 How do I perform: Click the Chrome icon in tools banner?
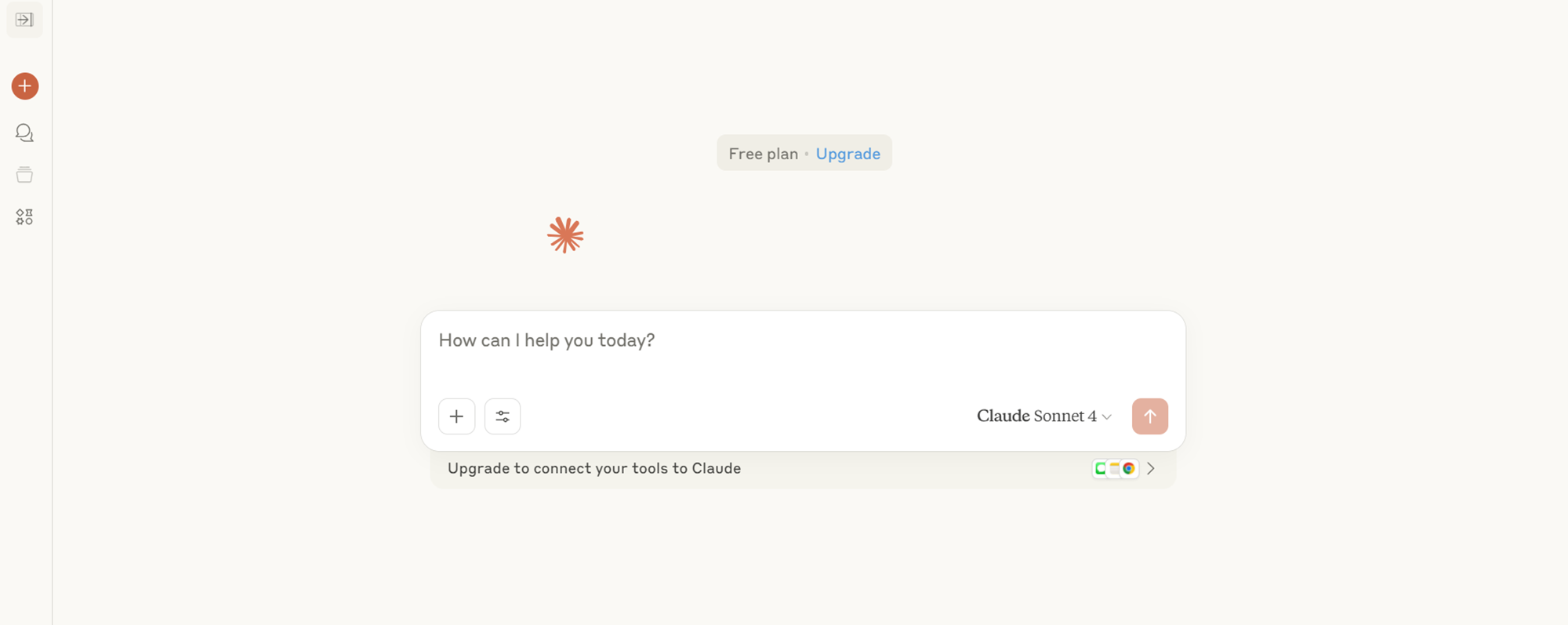[x=1129, y=468]
